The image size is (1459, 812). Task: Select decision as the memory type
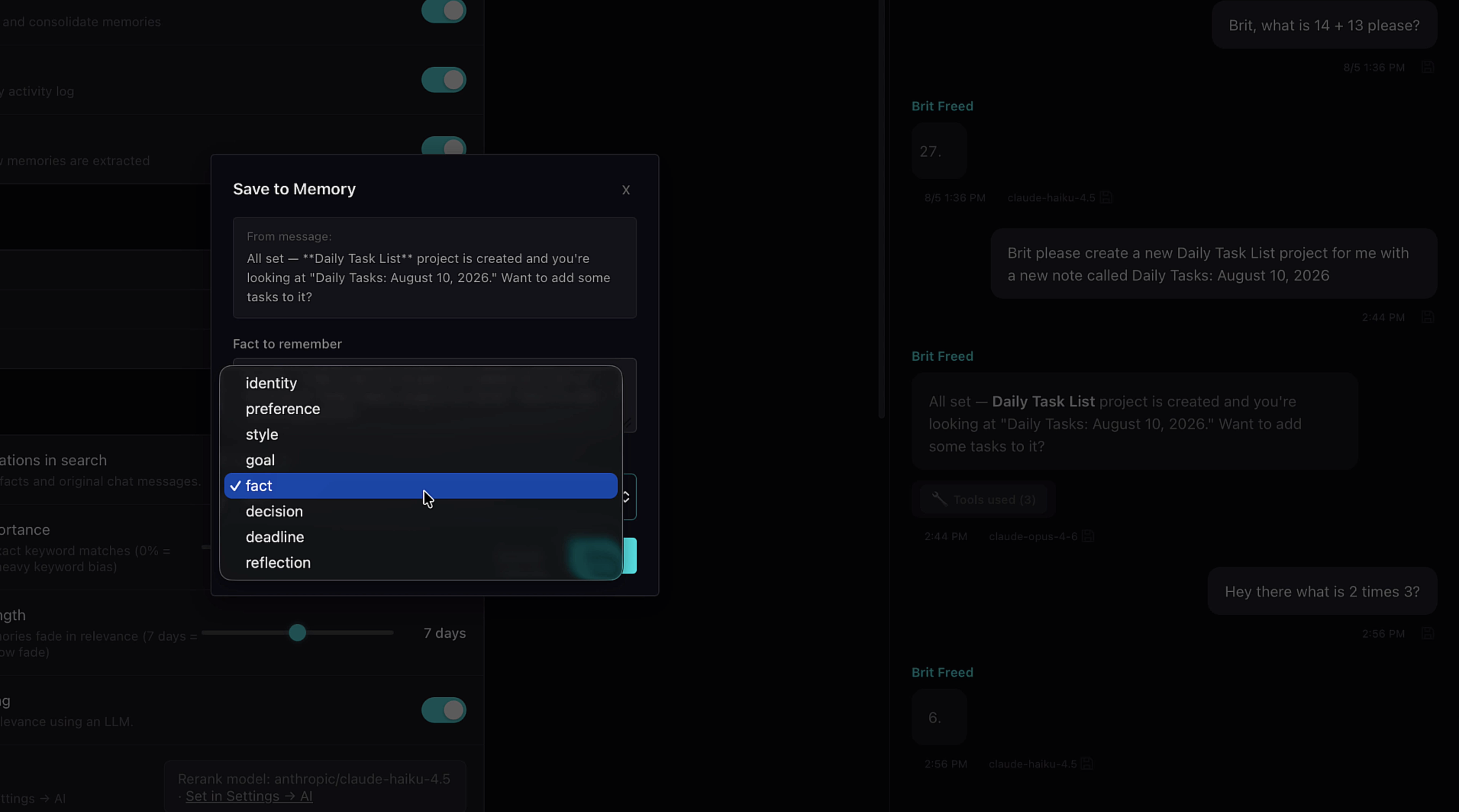pyautogui.click(x=420, y=511)
